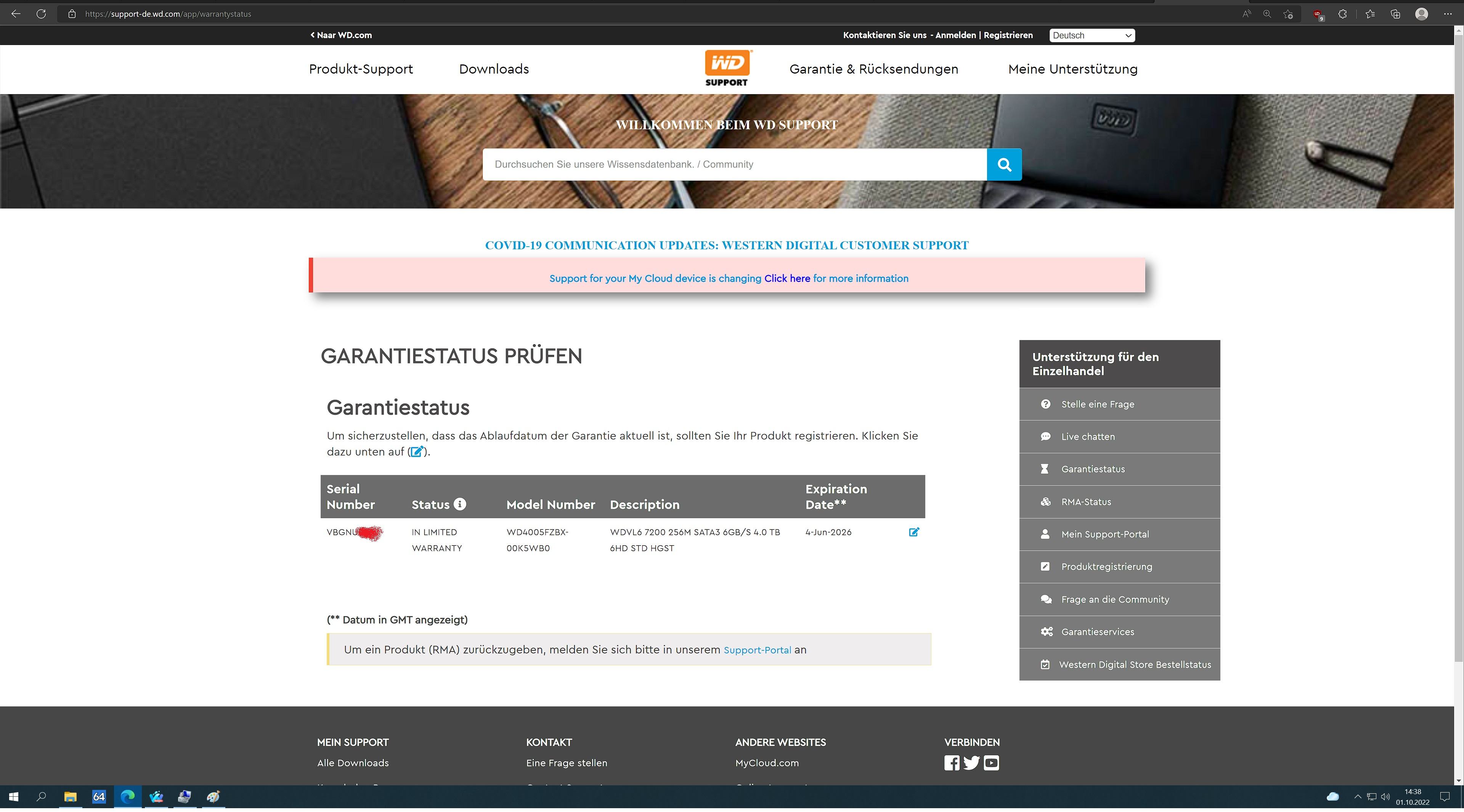Click COVID-19 communication updates link
The height and width of the screenshot is (812, 1464).
coord(726,246)
